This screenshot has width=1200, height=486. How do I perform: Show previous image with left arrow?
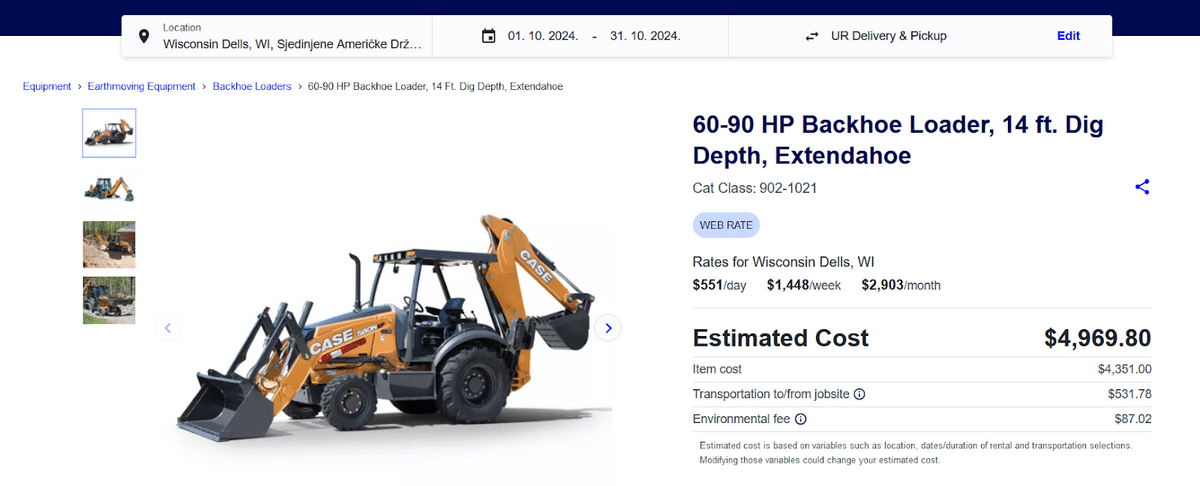pos(168,327)
